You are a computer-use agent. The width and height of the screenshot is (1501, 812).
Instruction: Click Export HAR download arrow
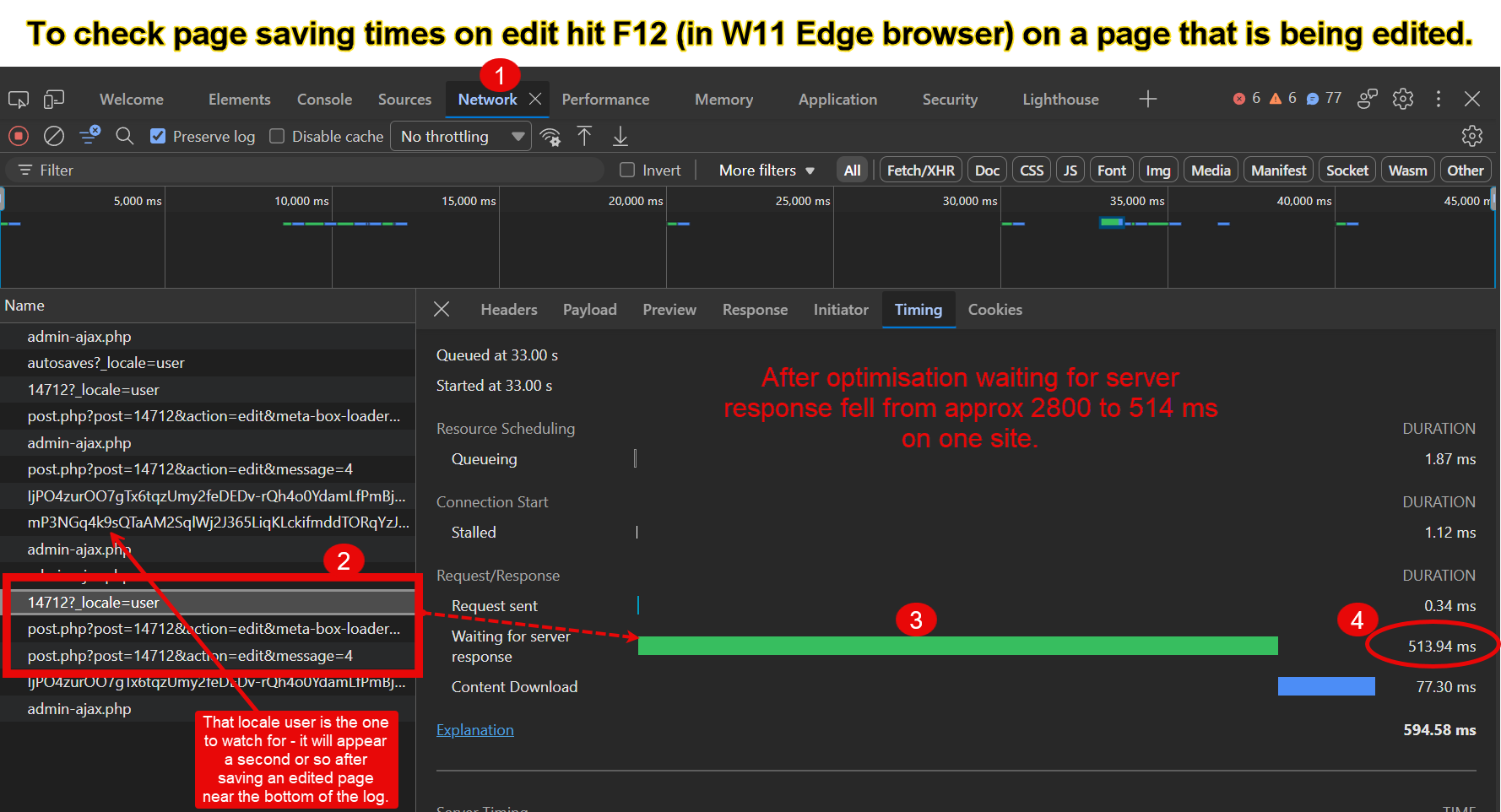pos(620,136)
